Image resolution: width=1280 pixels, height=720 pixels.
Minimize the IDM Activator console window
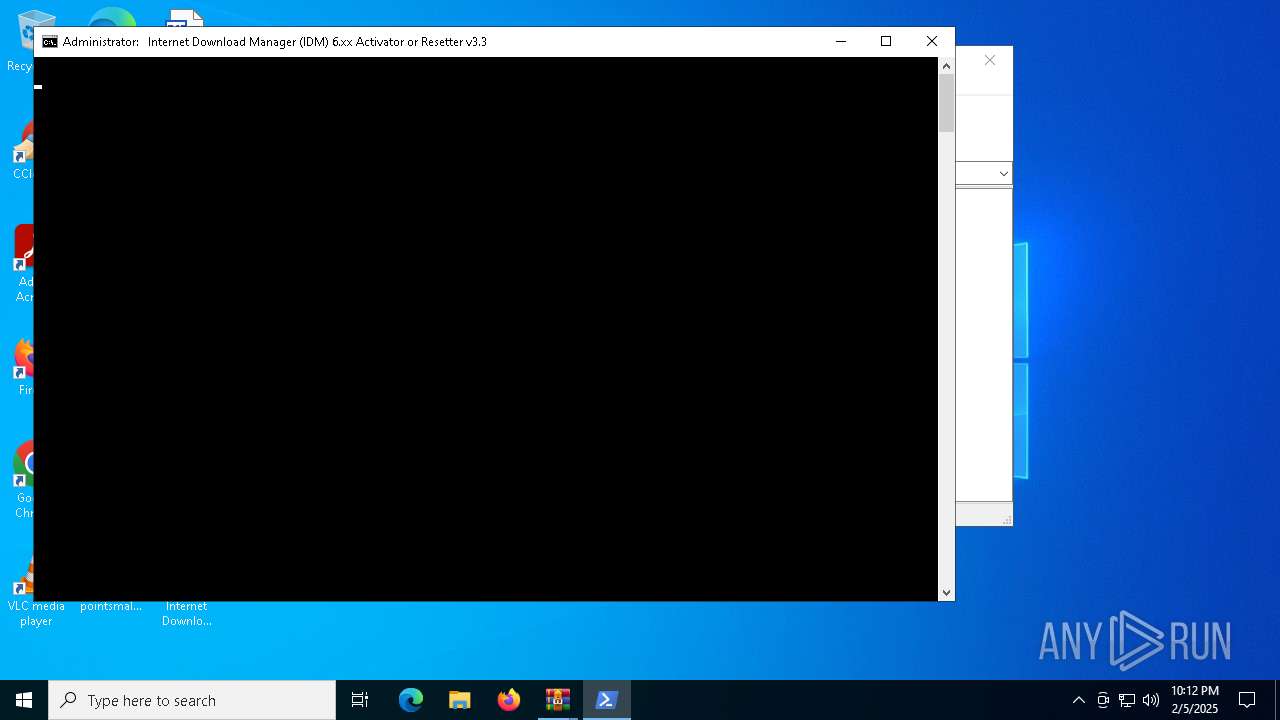point(841,41)
